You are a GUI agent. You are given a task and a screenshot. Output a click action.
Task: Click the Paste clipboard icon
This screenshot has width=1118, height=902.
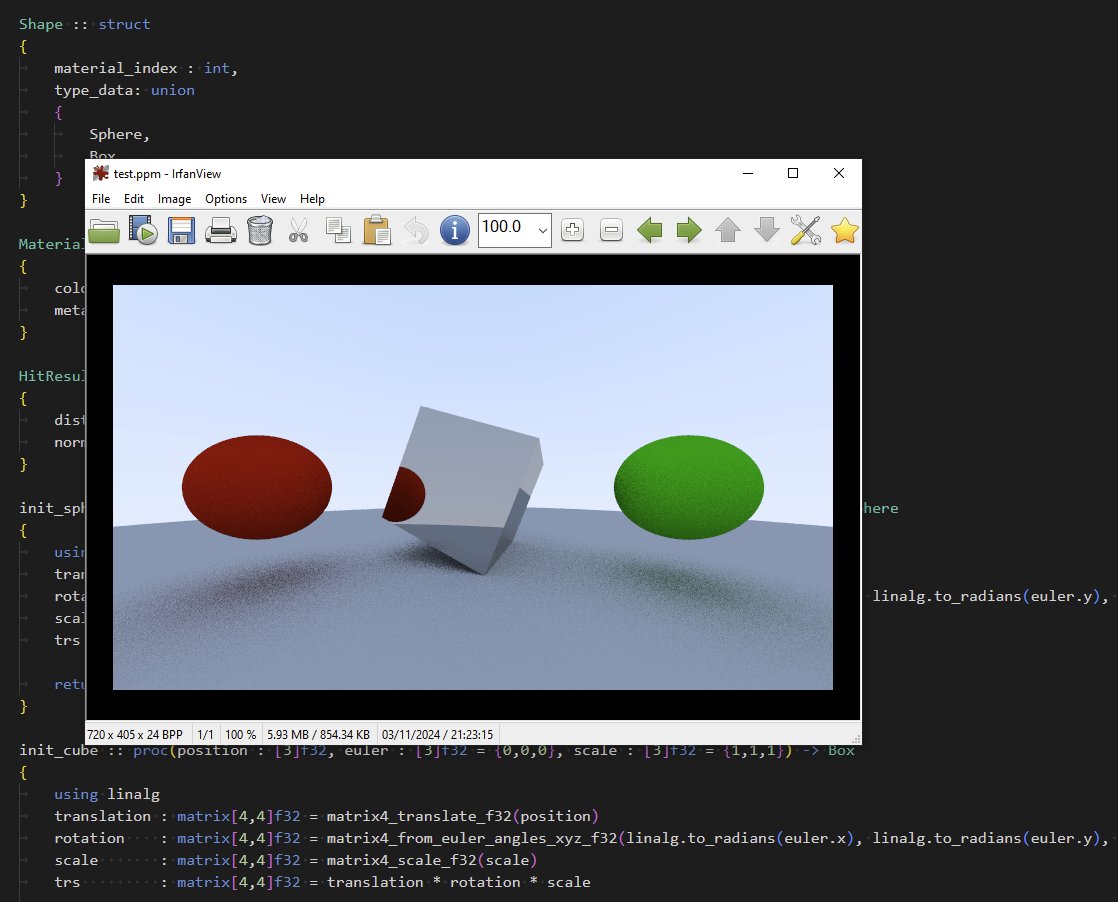pyautogui.click(x=376, y=230)
